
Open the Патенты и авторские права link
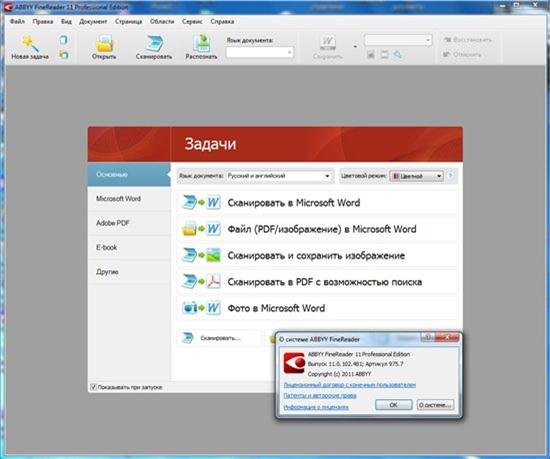click(320, 395)
